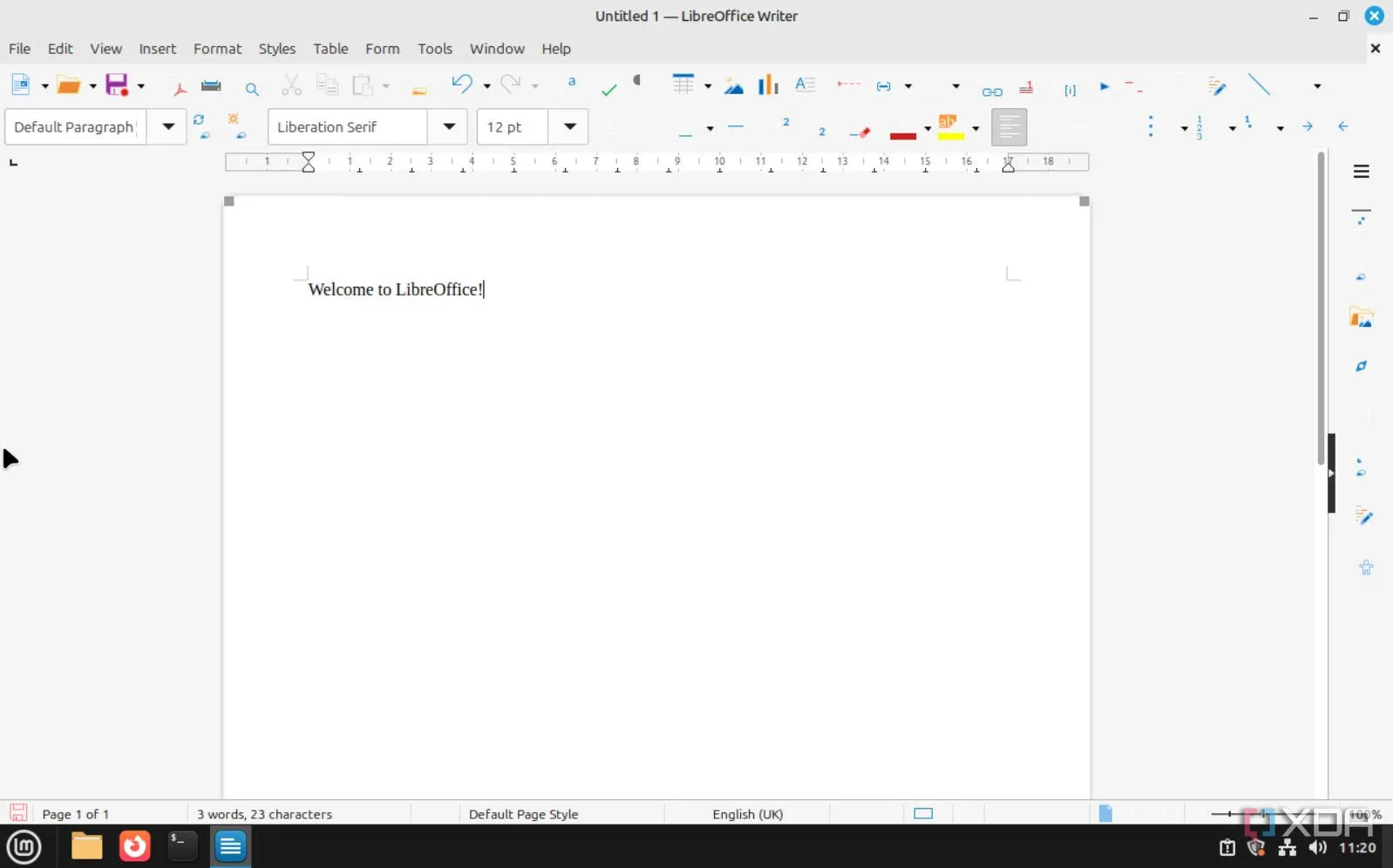This screenshot has width=1393, height=868.
Task: Open the Format menu
Action: [217, 49]
